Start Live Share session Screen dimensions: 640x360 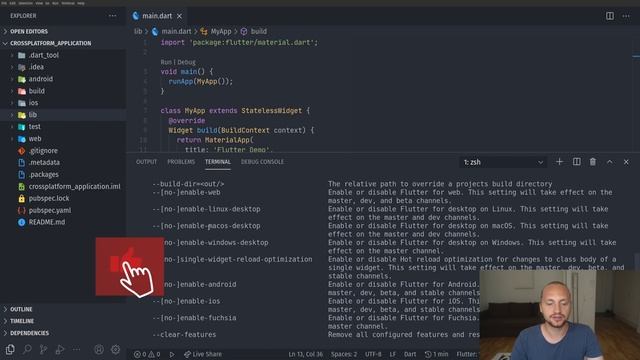(203, 354)
